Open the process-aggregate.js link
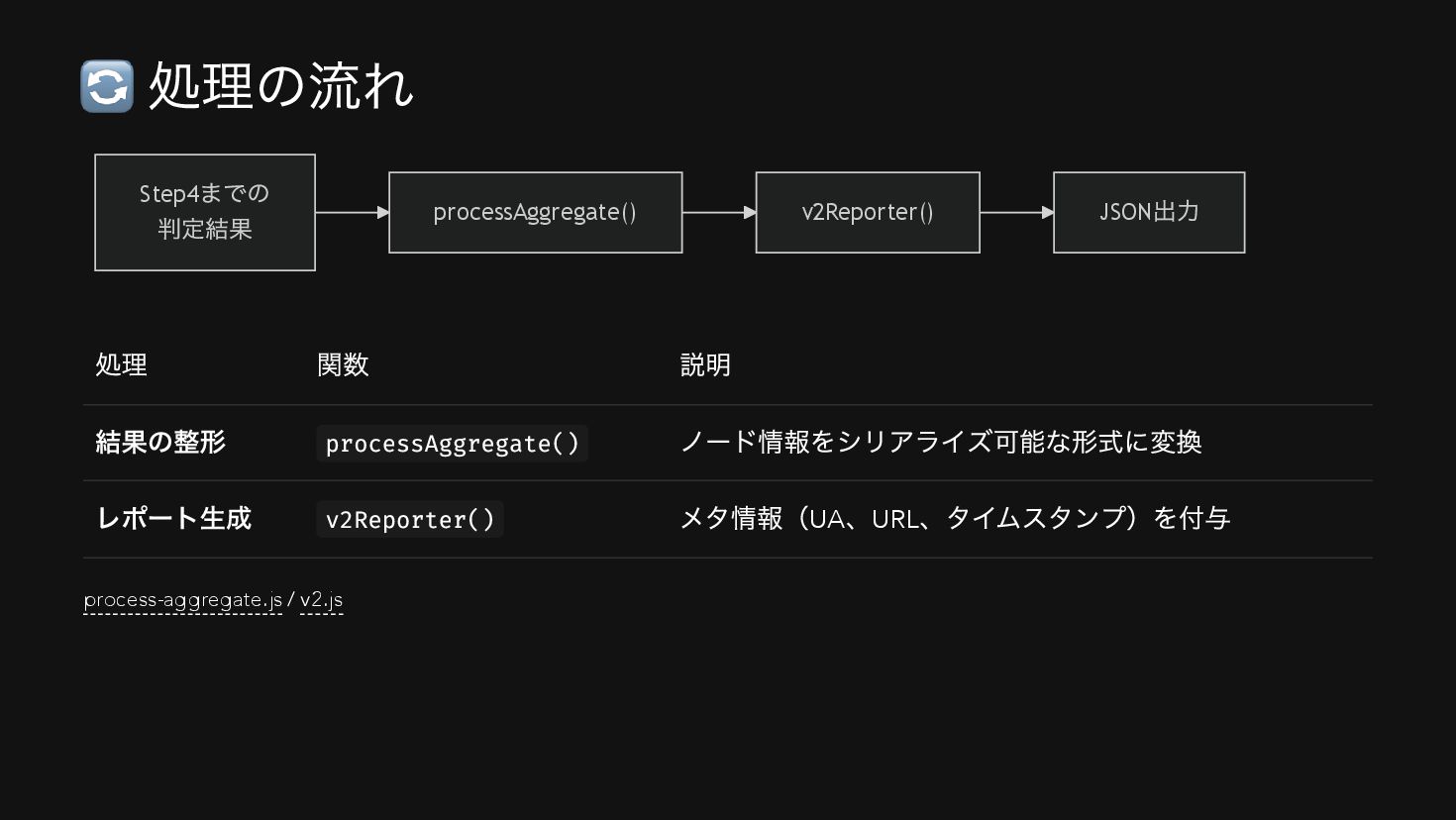The width and height of the screenshot is (1456, 820). (183, 600)
